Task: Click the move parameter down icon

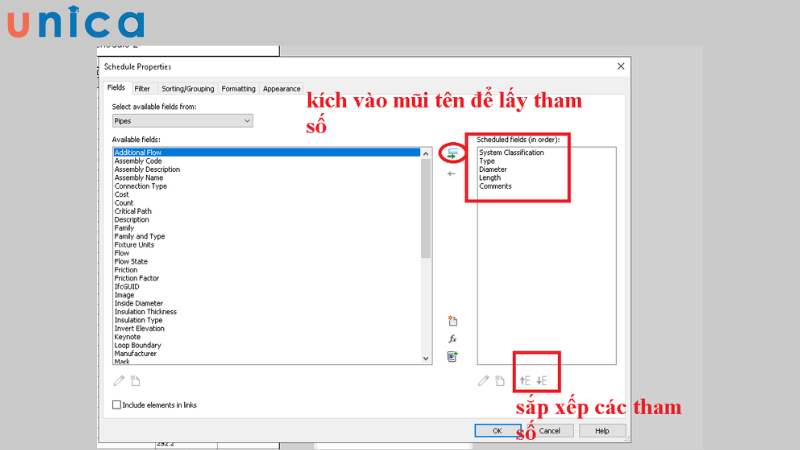Action: point(542,381)
